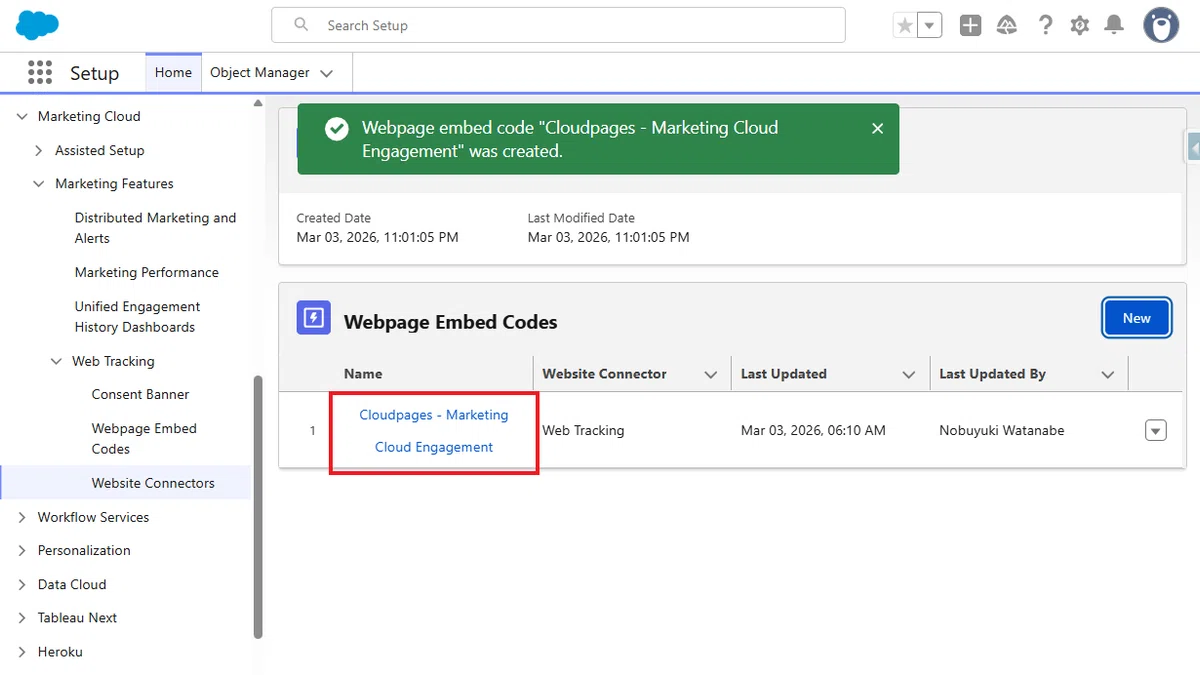Click the Favorites star icon
1200x675 pixels.
tap(905, 26)
